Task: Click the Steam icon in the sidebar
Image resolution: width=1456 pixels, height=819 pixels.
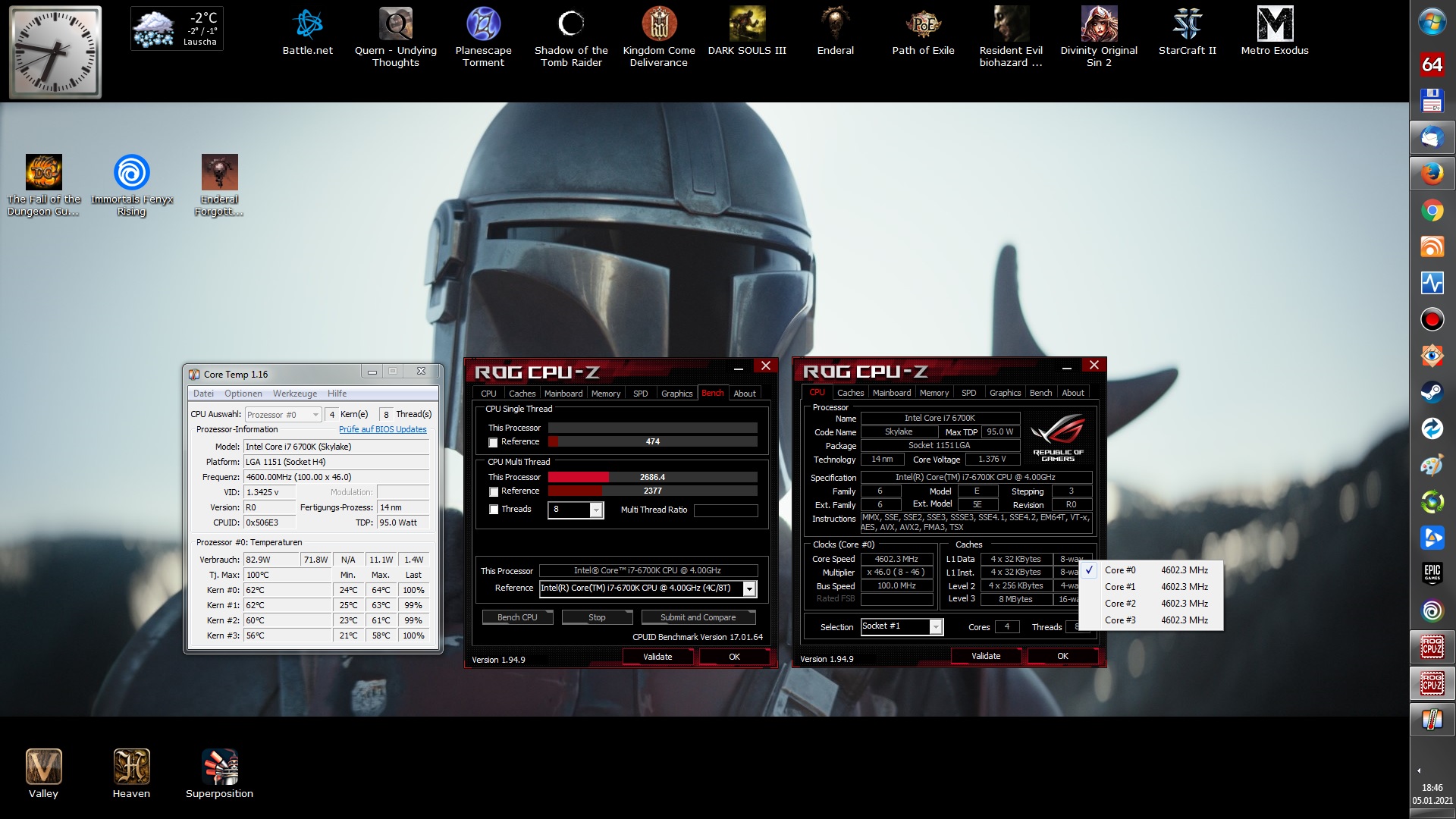Action: [x=1432, y=392]
